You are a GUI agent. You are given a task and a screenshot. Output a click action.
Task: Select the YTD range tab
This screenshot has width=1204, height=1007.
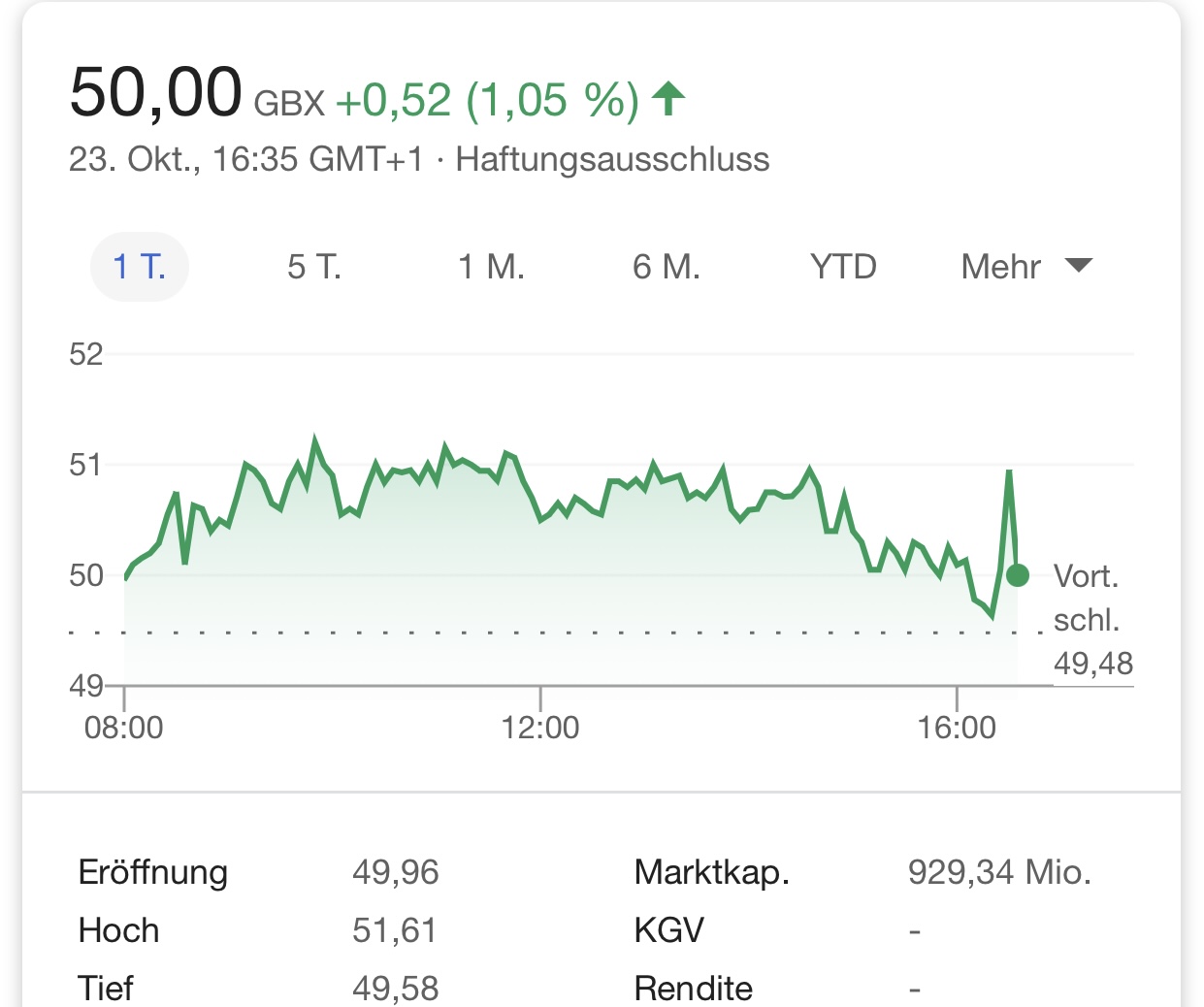click(843, 267)
